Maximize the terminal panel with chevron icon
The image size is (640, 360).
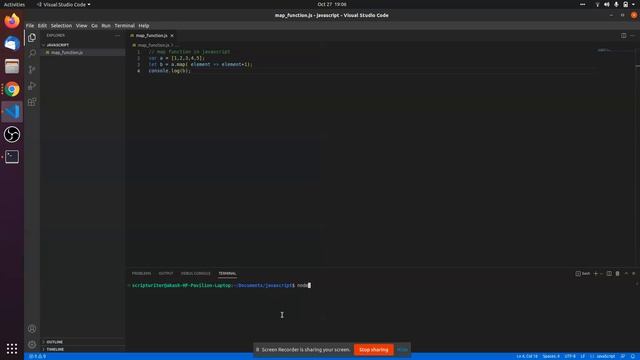[x=626, y=273]
